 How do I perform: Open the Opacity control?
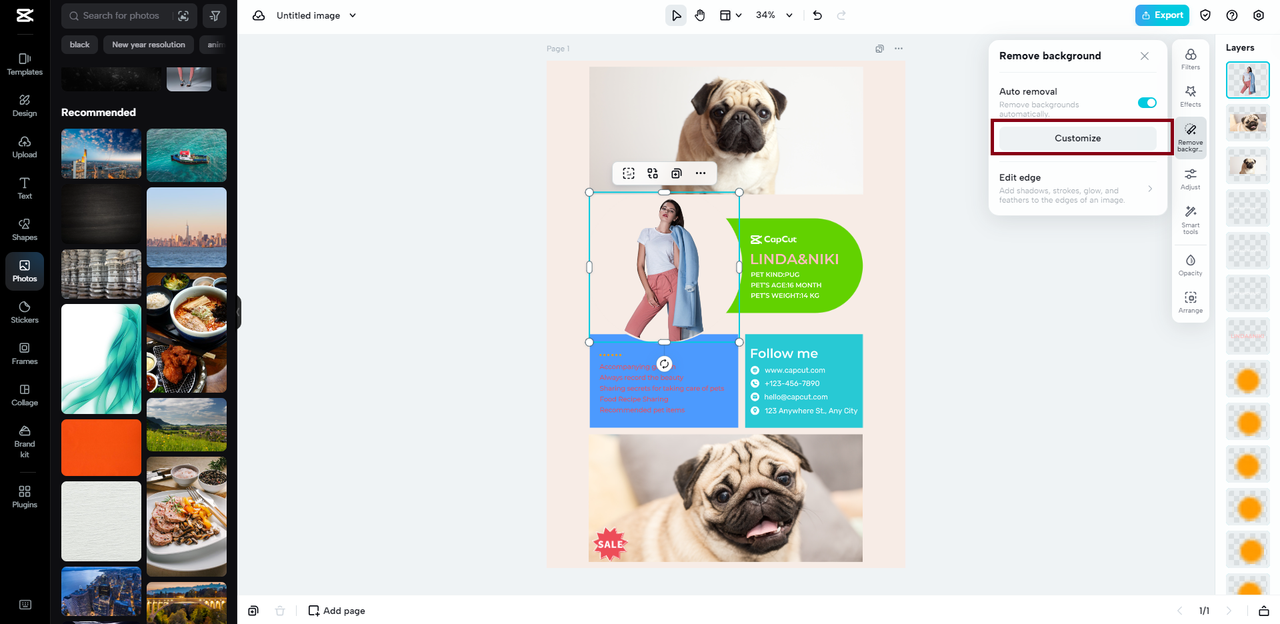pyautogui.click(x=1190, y=265)
